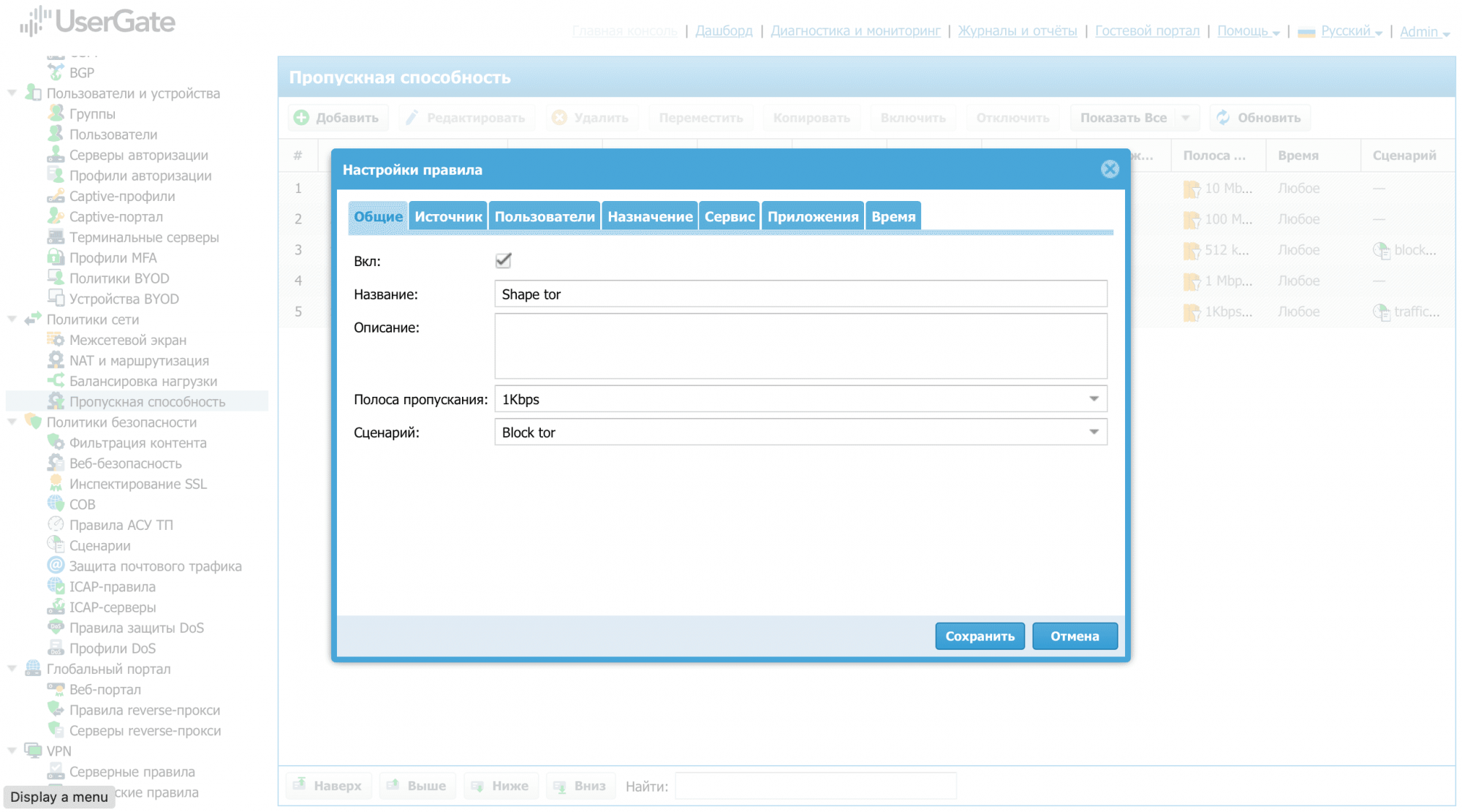Screen dimensions: 1462x812
Task: Uncheck the Вкл enabled checkbox
Action: [x=503, y=261]
